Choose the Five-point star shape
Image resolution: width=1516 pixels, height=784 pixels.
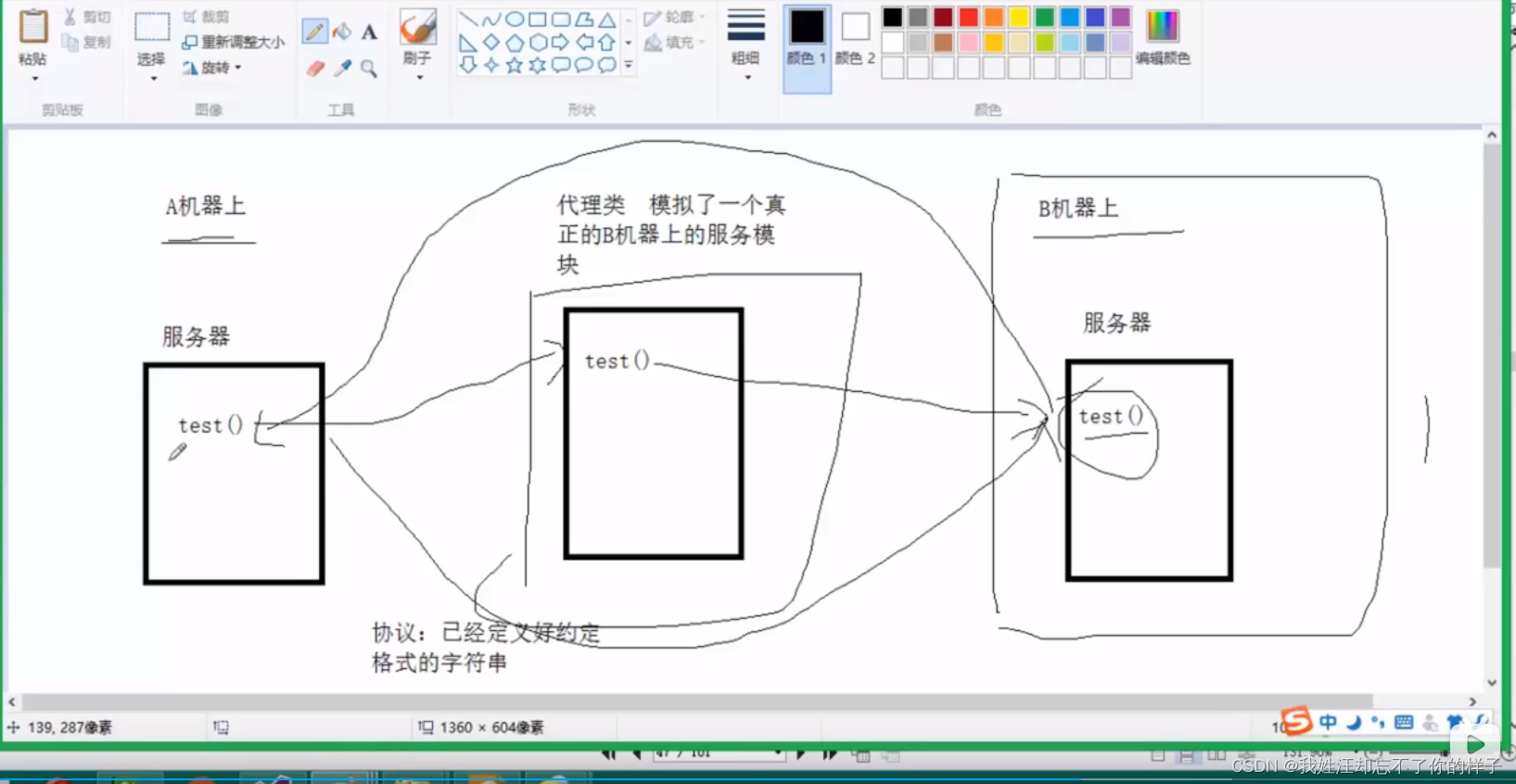pos(515,65)
